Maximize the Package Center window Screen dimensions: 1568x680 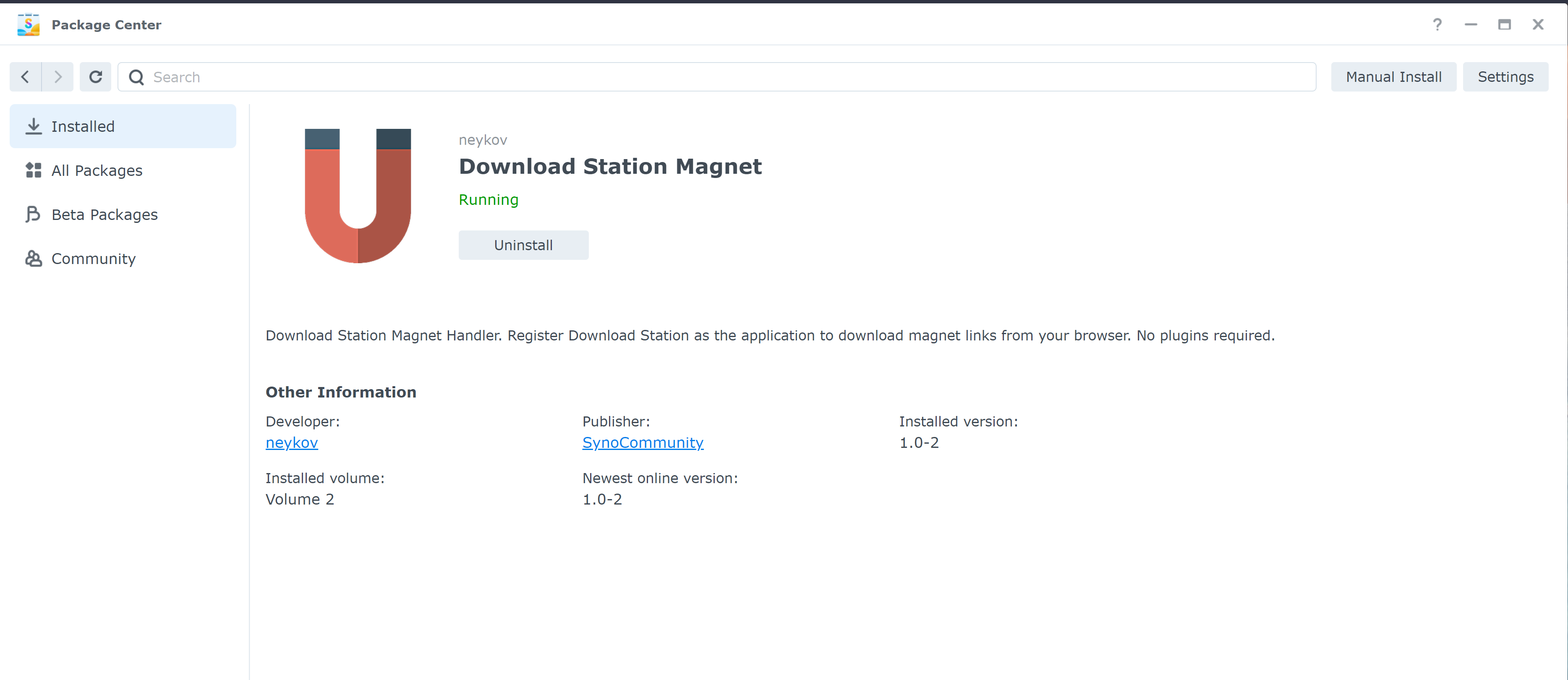pos(1504,24)
